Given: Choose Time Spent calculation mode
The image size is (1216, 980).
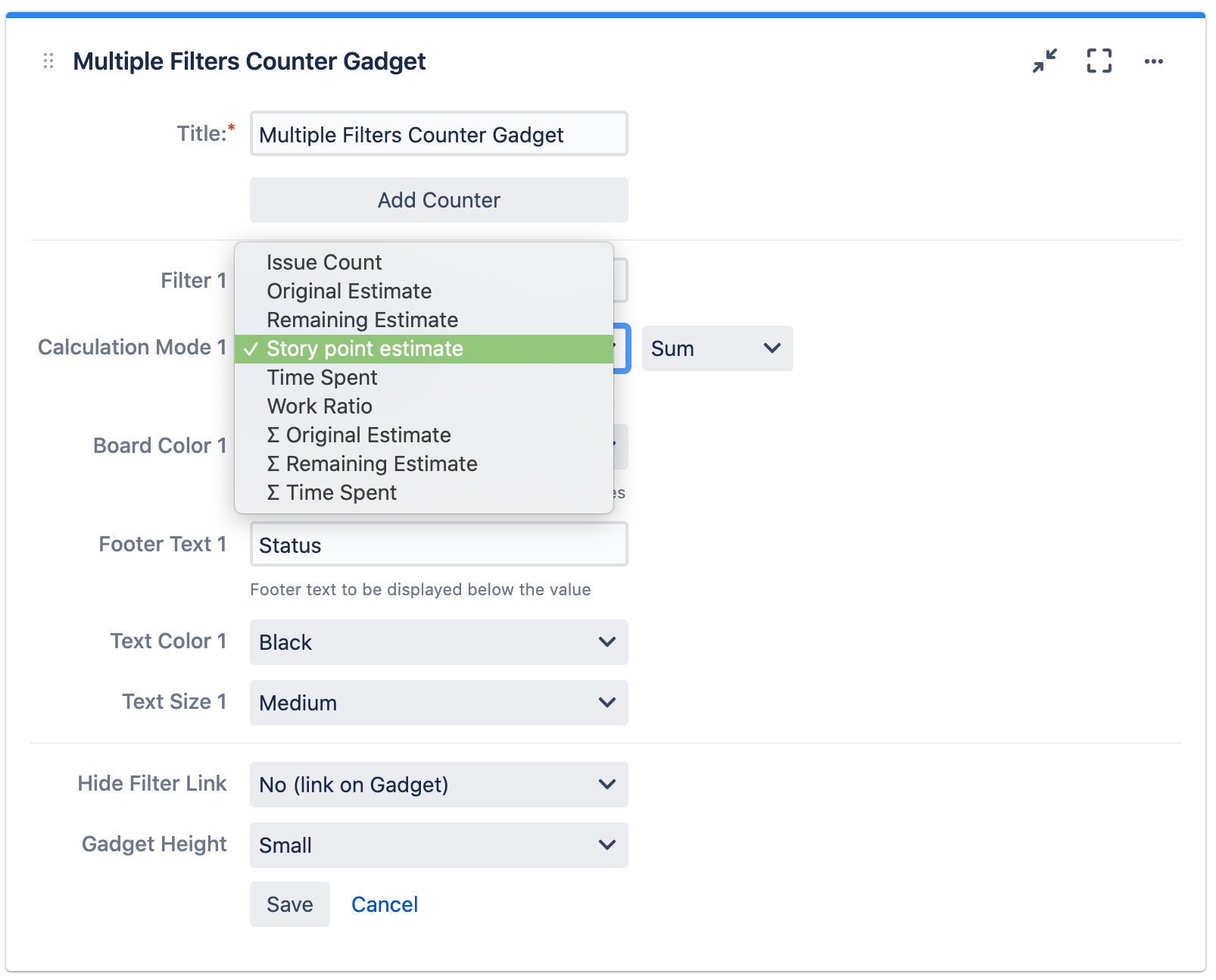Looking at the screenshot, I should click(322, 377).
